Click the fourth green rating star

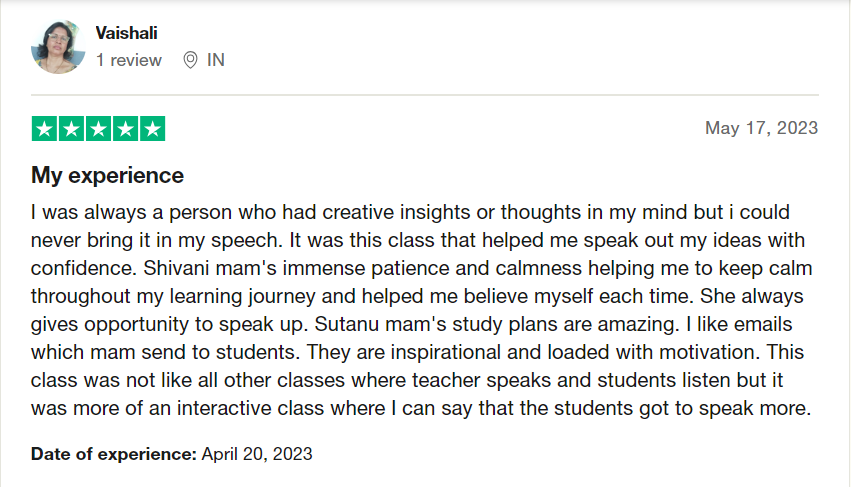[125, 128]
